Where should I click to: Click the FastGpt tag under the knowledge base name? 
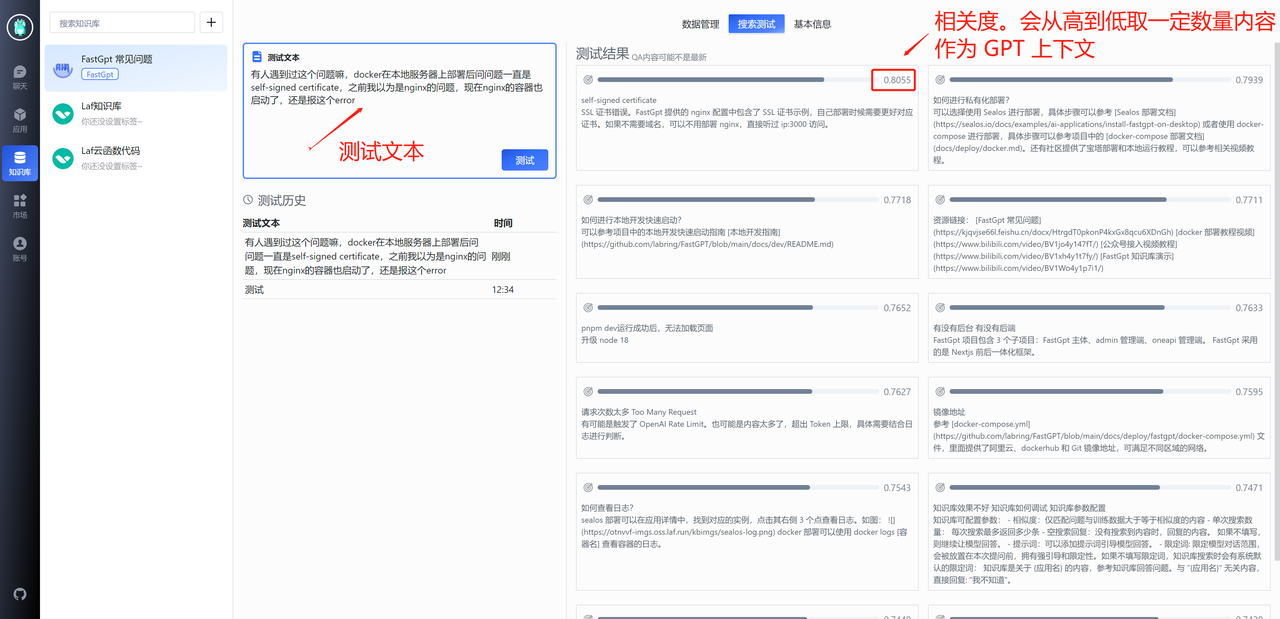(x=99, y=74)
